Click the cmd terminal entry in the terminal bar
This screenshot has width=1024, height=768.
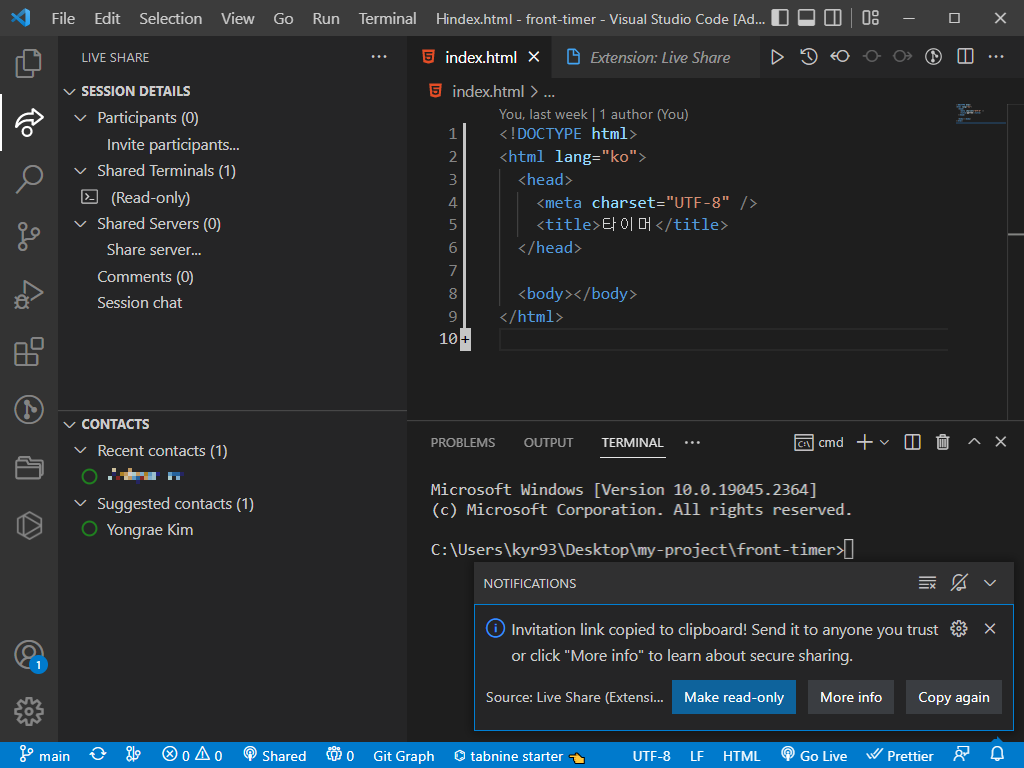tap(818, 441)
